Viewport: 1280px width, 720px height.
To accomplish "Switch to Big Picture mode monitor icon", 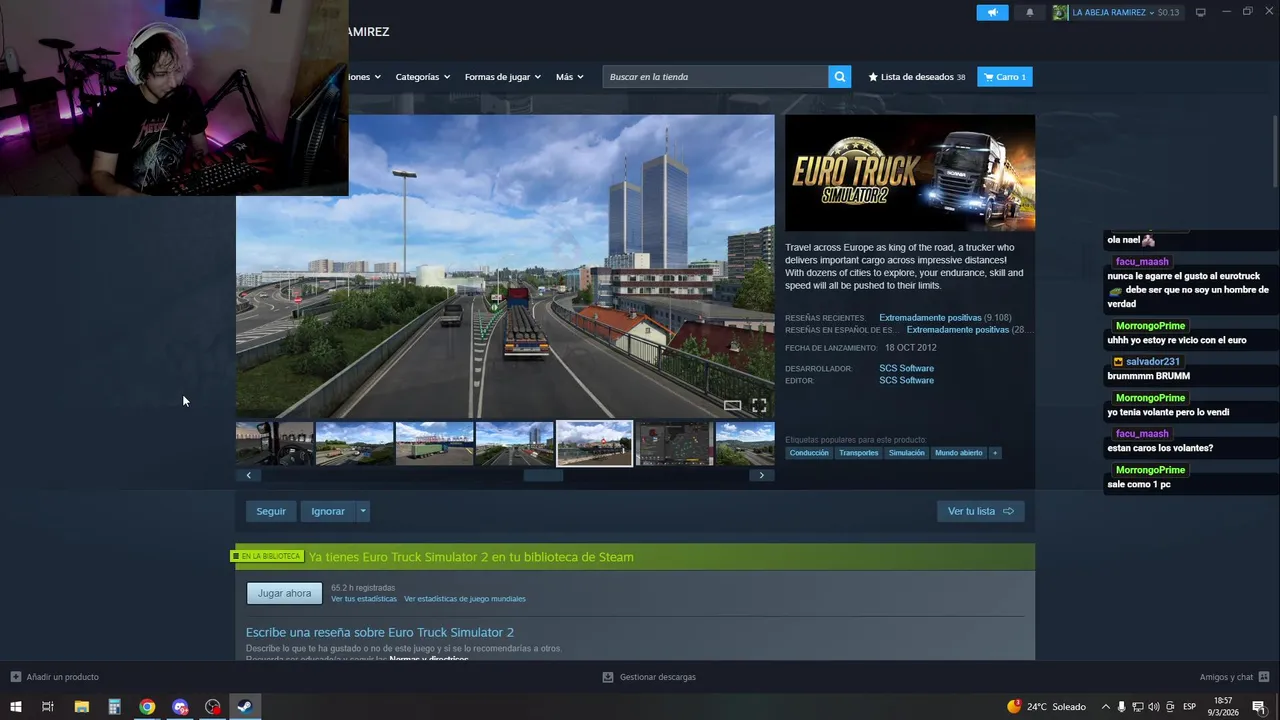I will [1201, 12].
